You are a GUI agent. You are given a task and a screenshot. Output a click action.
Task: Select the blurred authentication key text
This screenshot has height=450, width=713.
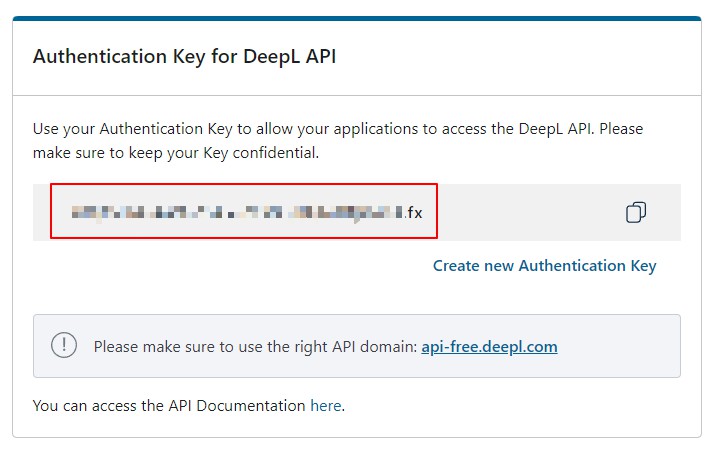click(237, 212)
